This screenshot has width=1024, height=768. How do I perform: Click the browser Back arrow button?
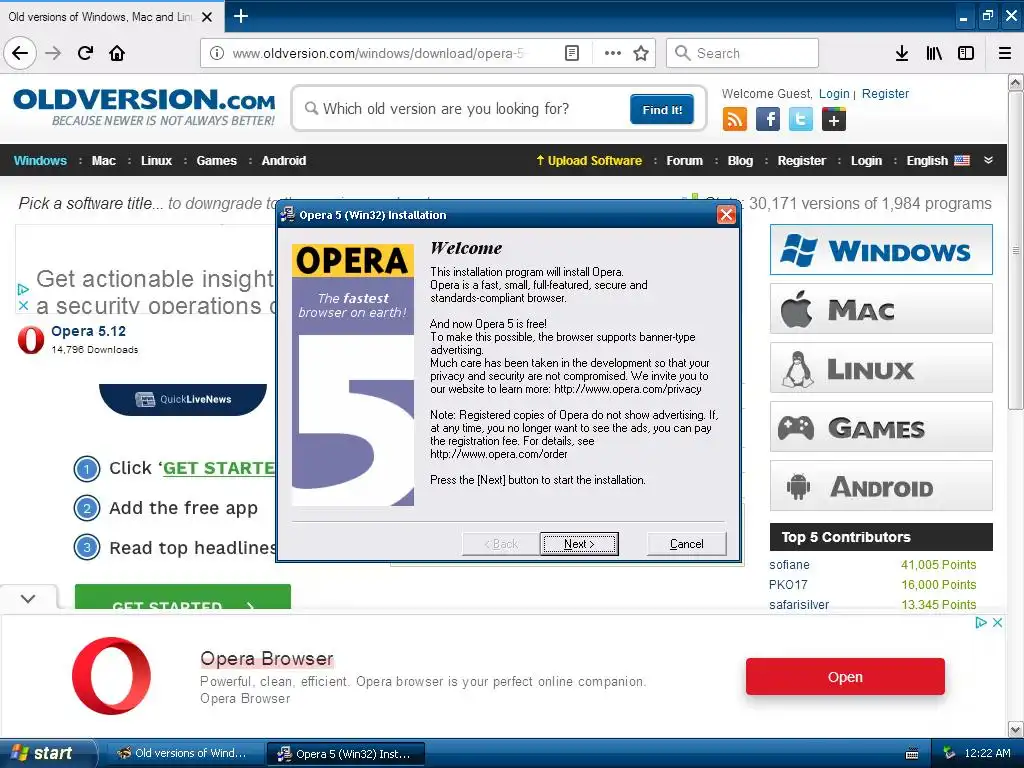click(20, 53)
